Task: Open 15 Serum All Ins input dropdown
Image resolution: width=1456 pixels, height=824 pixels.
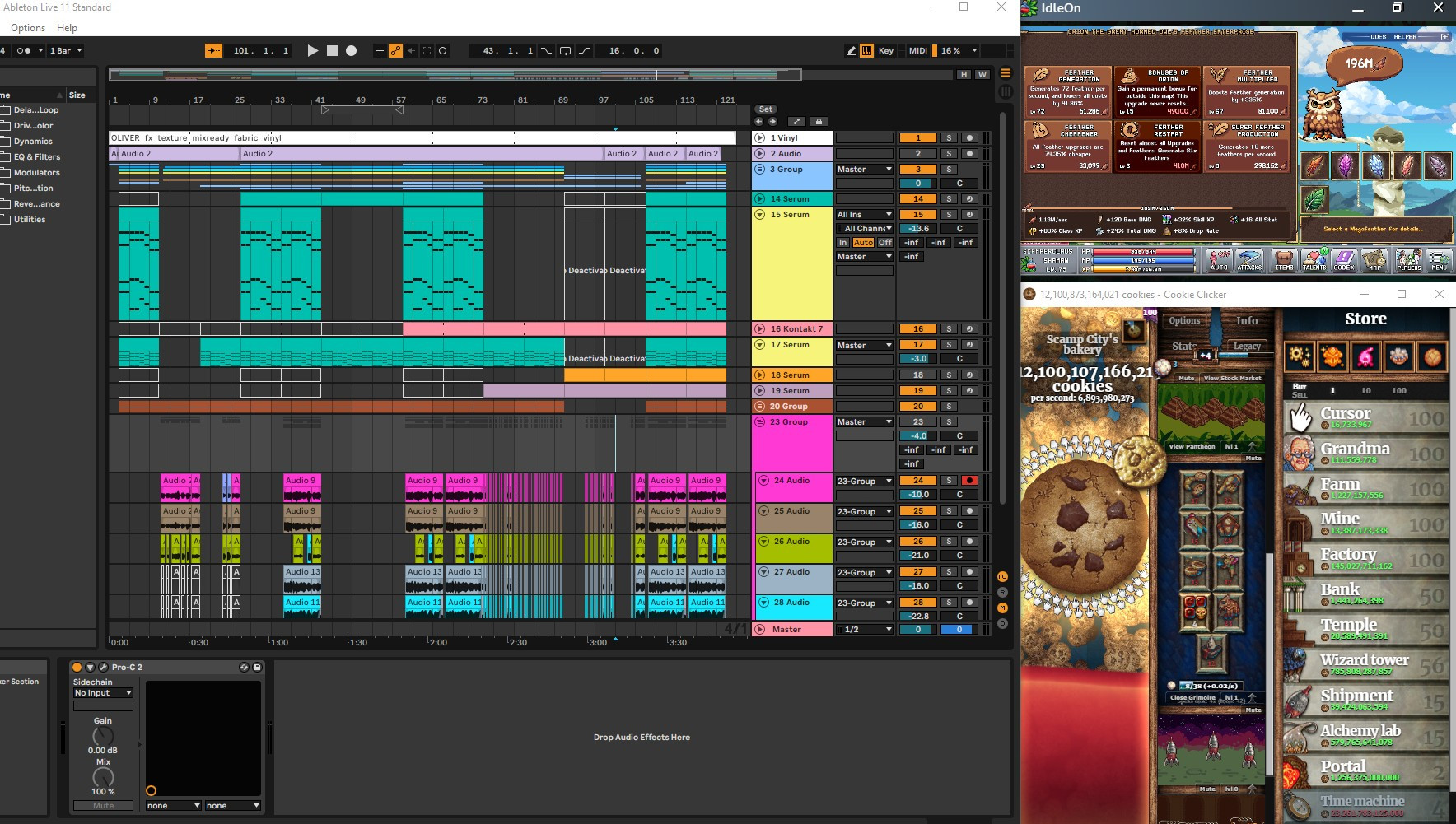Action: click(865, 214)
